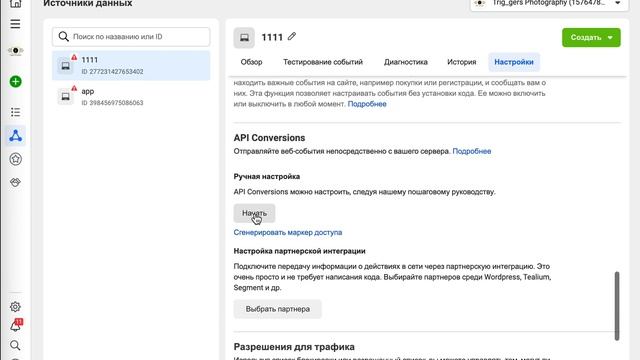640x360 pixels.
Task: Switch to the Тестирование событий tab
Action: (x=323, y=62)
